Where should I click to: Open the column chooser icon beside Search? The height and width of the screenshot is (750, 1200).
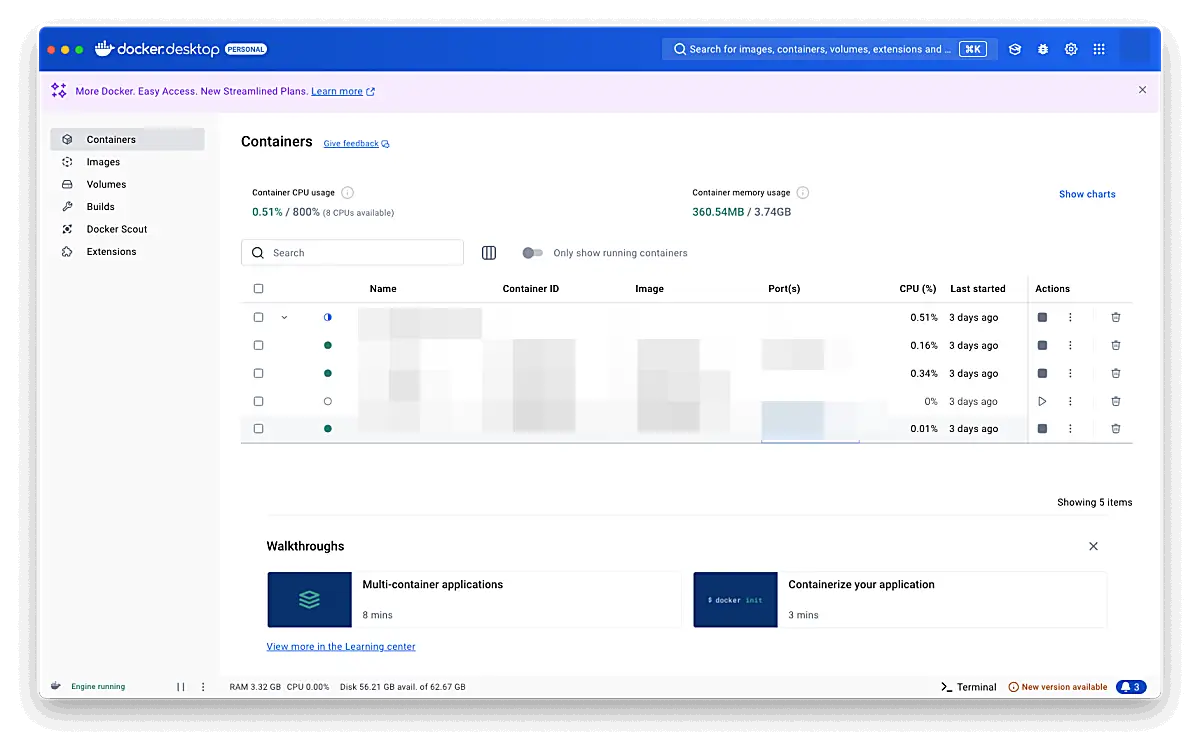(x=489, y=253)
